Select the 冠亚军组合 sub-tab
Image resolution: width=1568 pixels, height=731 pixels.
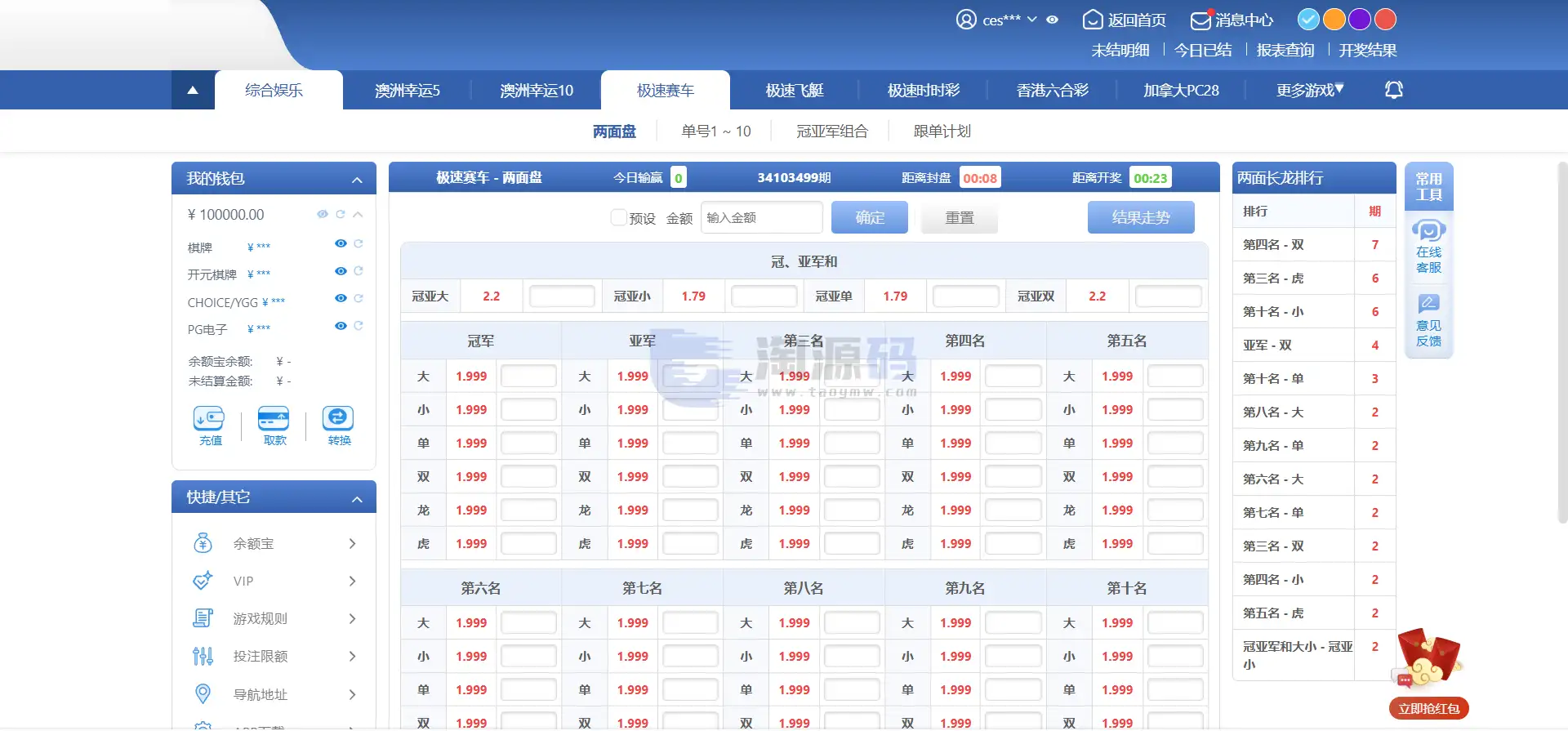832,131
